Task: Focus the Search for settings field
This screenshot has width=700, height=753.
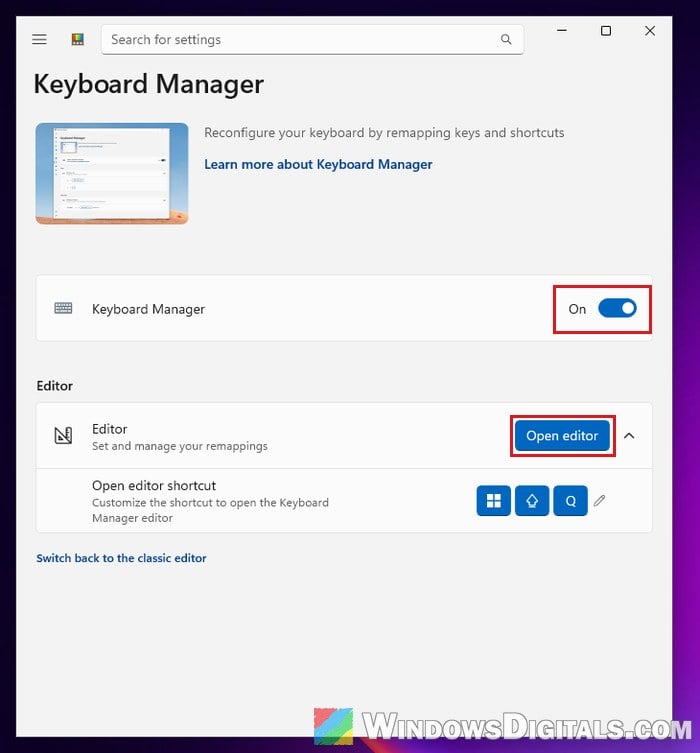Action: click(312, 39)
